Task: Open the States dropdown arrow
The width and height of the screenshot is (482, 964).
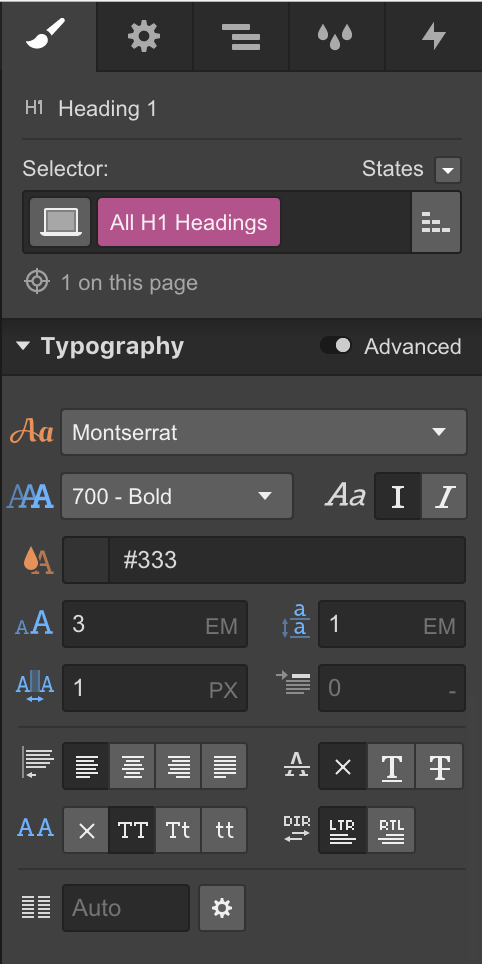Action: click(448, 170)
